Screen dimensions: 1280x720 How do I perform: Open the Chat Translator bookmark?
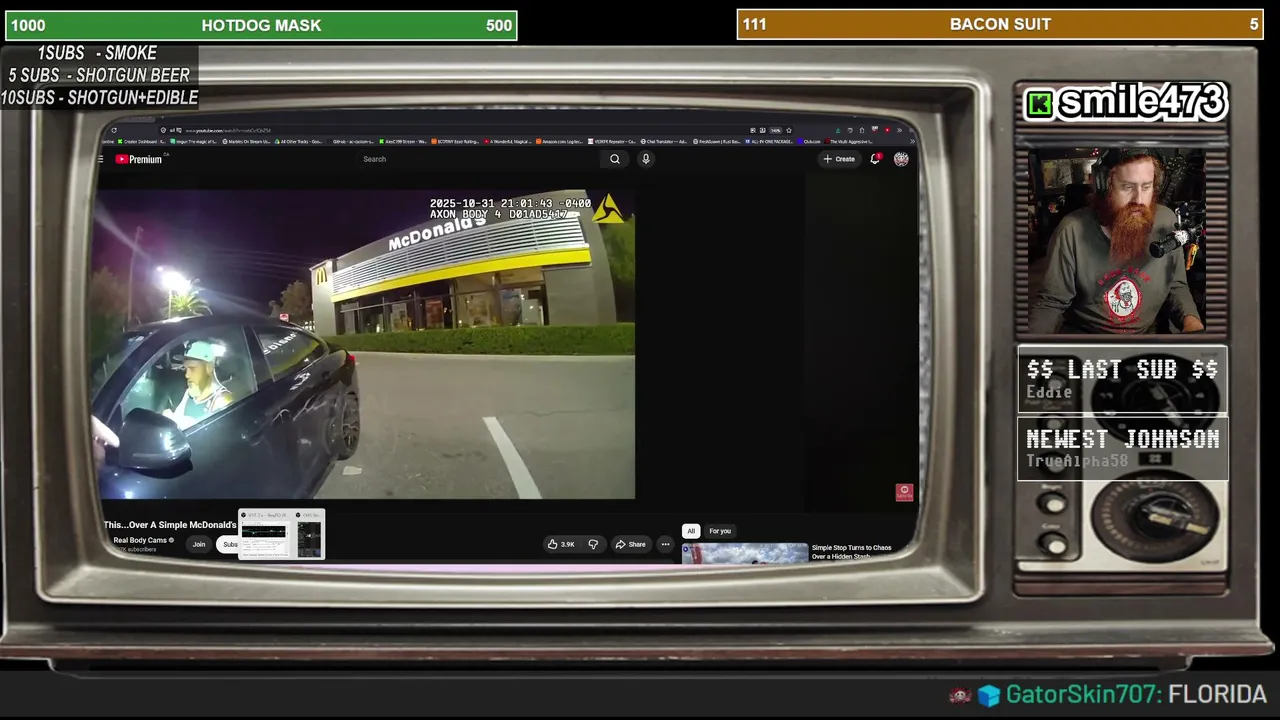tap(664, 142)
